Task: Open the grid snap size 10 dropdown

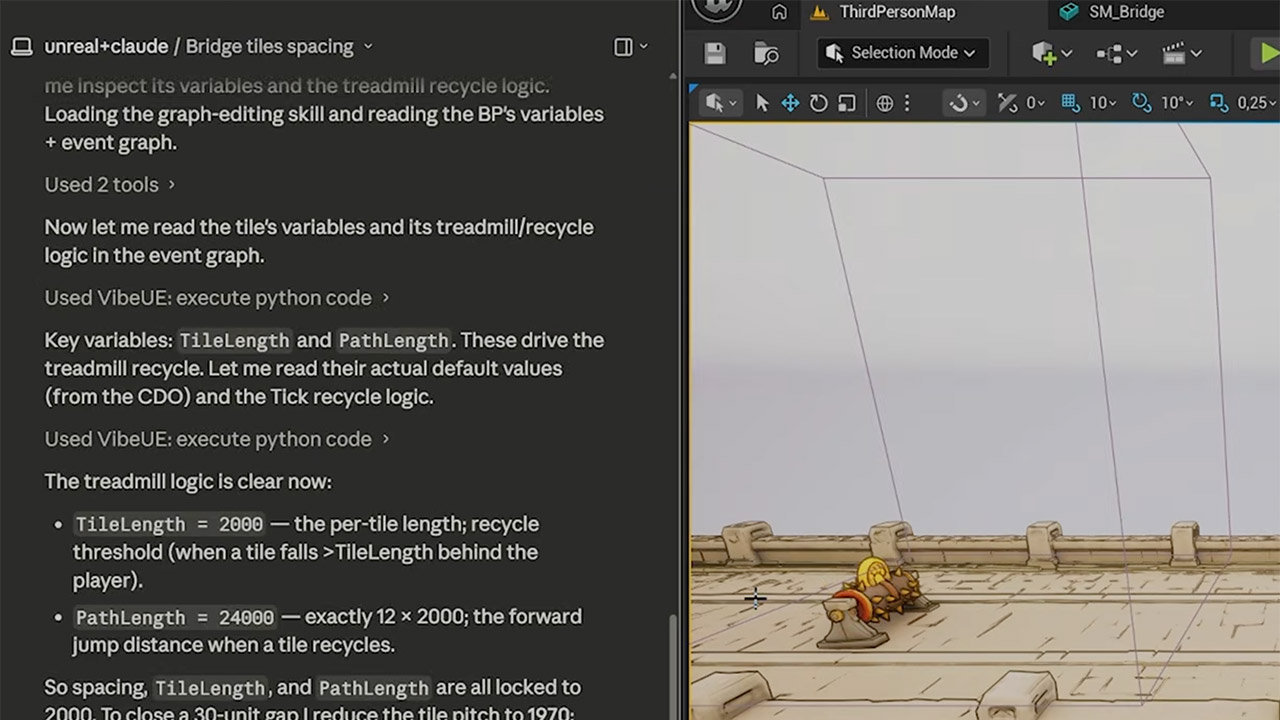Action: coord(1103,102)
